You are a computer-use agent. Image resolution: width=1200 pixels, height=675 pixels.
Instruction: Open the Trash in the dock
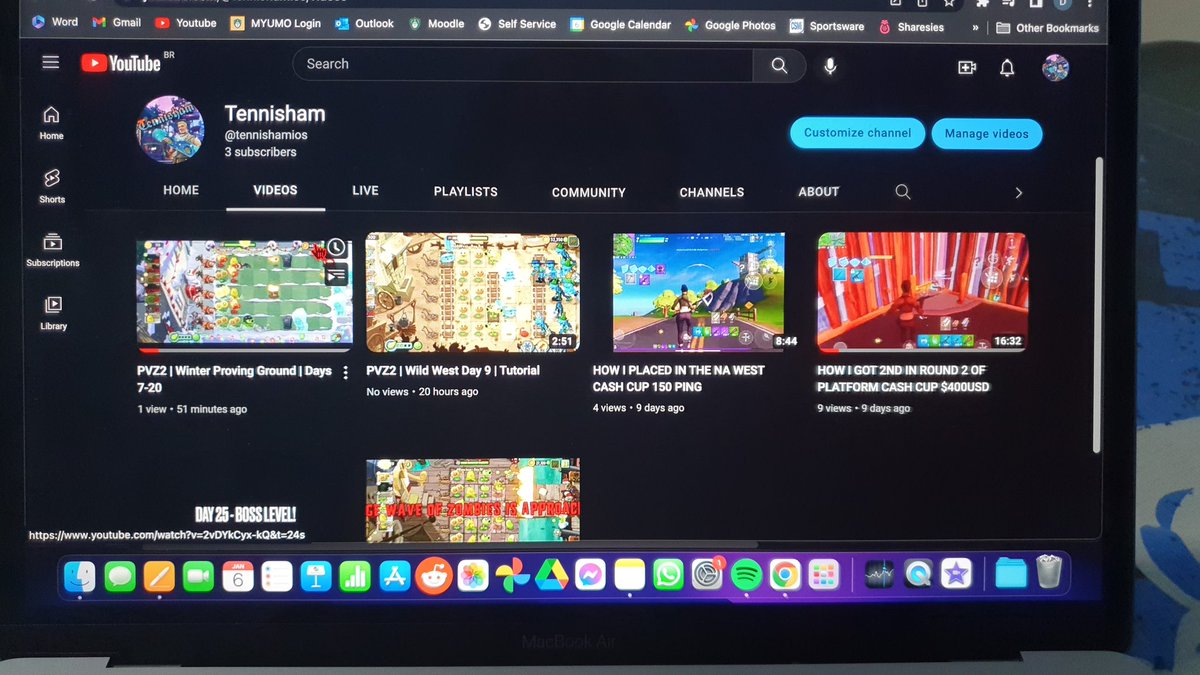click(x=1049, y=573)
